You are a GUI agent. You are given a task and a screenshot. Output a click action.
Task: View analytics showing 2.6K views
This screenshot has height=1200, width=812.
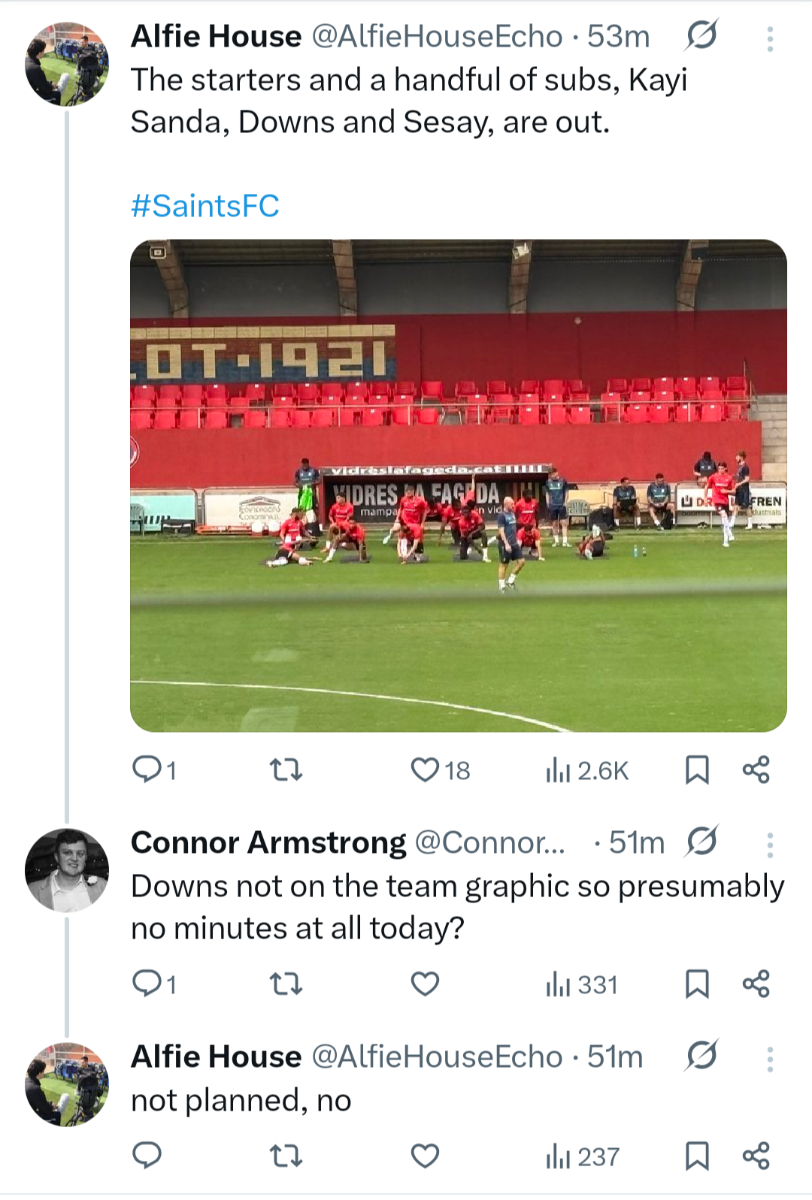(587, 769)
